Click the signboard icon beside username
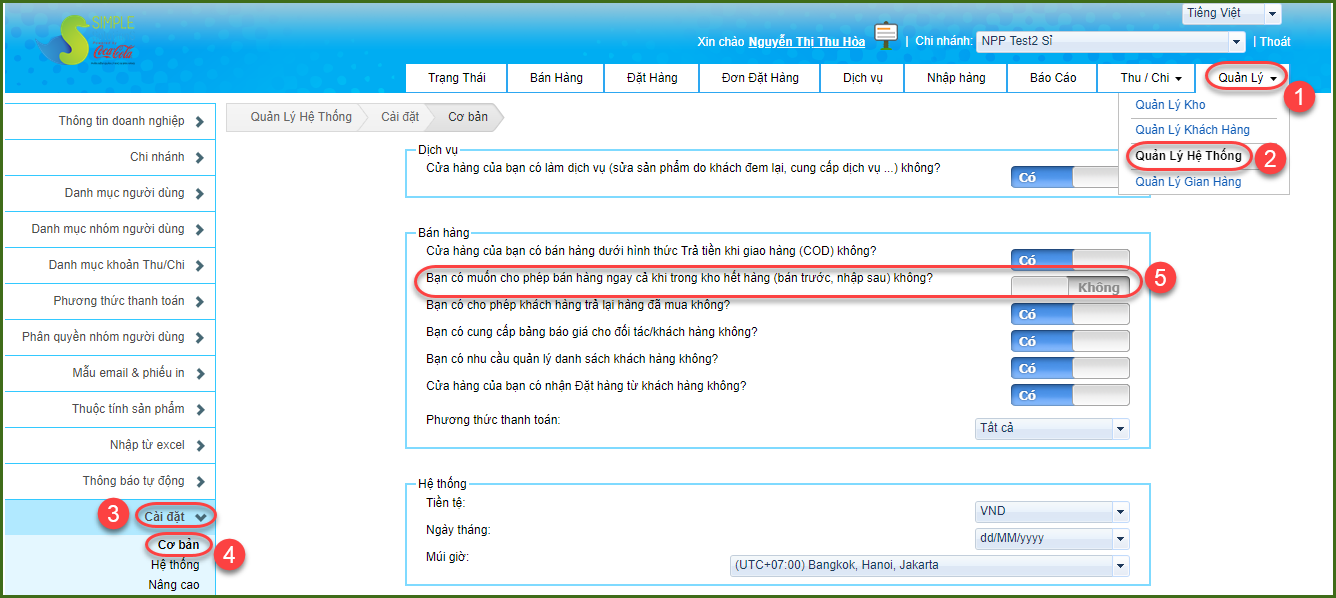 pyautogui.click(x=885, y=36)
